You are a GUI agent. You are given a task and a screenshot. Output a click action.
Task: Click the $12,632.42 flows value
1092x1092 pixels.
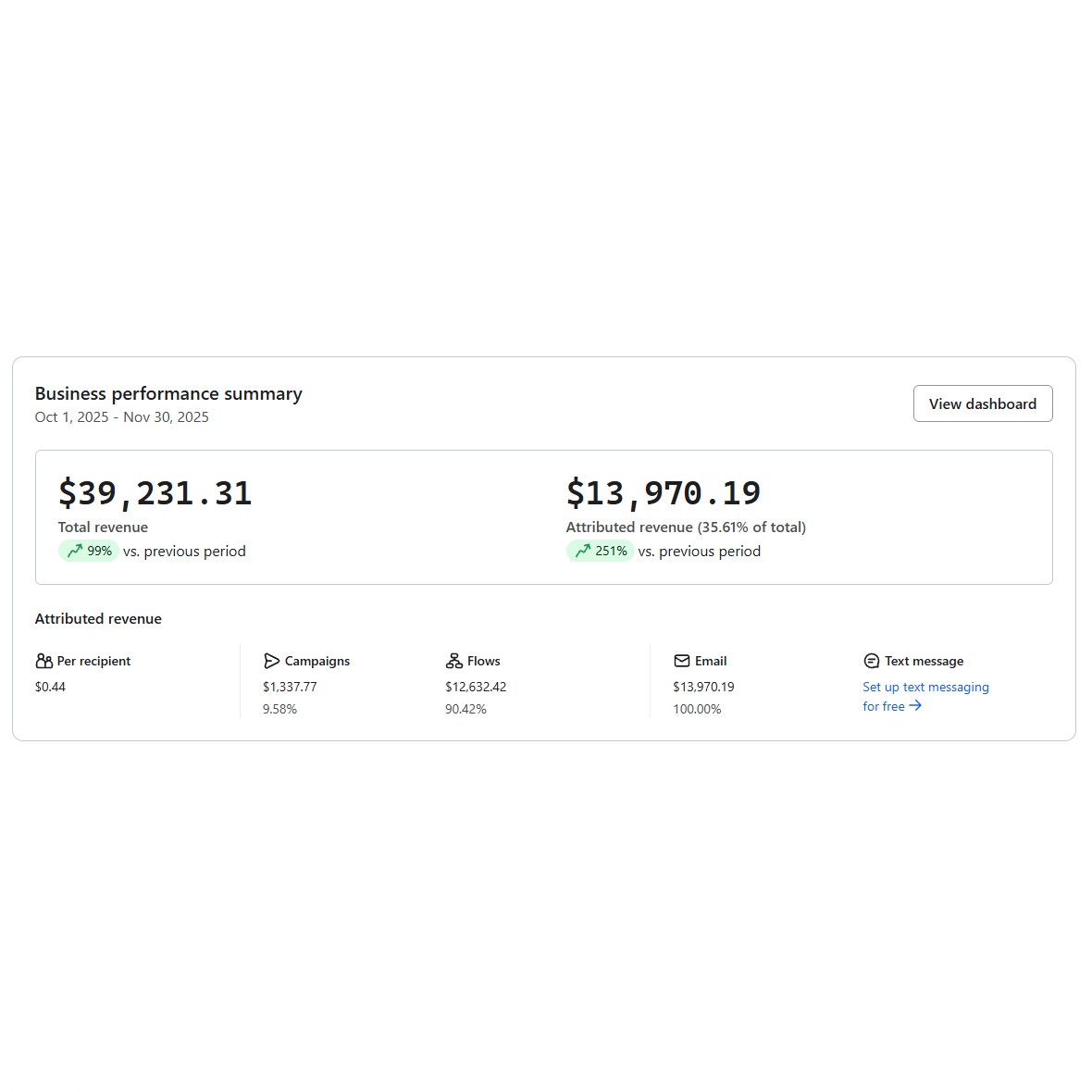(x=476, y=687)
